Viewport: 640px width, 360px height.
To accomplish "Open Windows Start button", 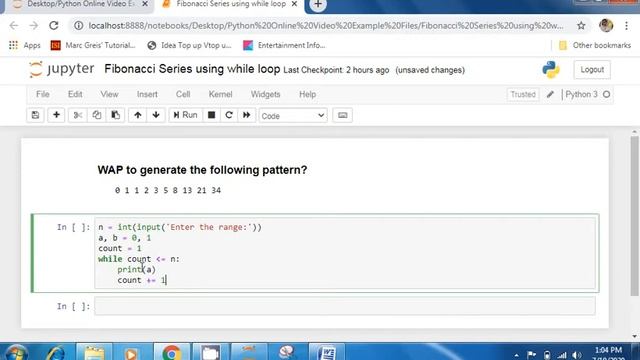I will (x=16, y=353).
